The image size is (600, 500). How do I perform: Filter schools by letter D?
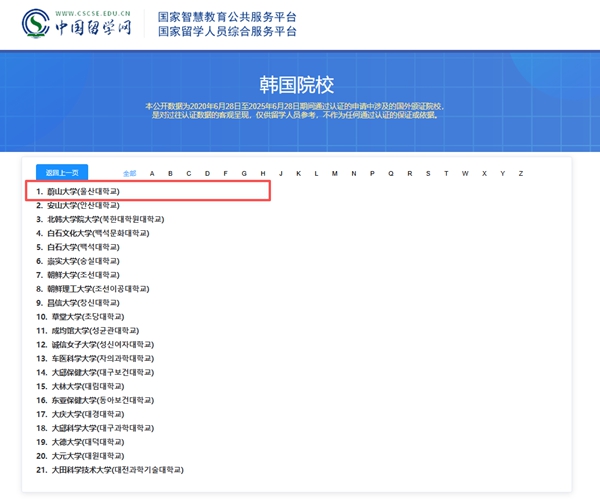pyautogui.click(x=208, y=173)
